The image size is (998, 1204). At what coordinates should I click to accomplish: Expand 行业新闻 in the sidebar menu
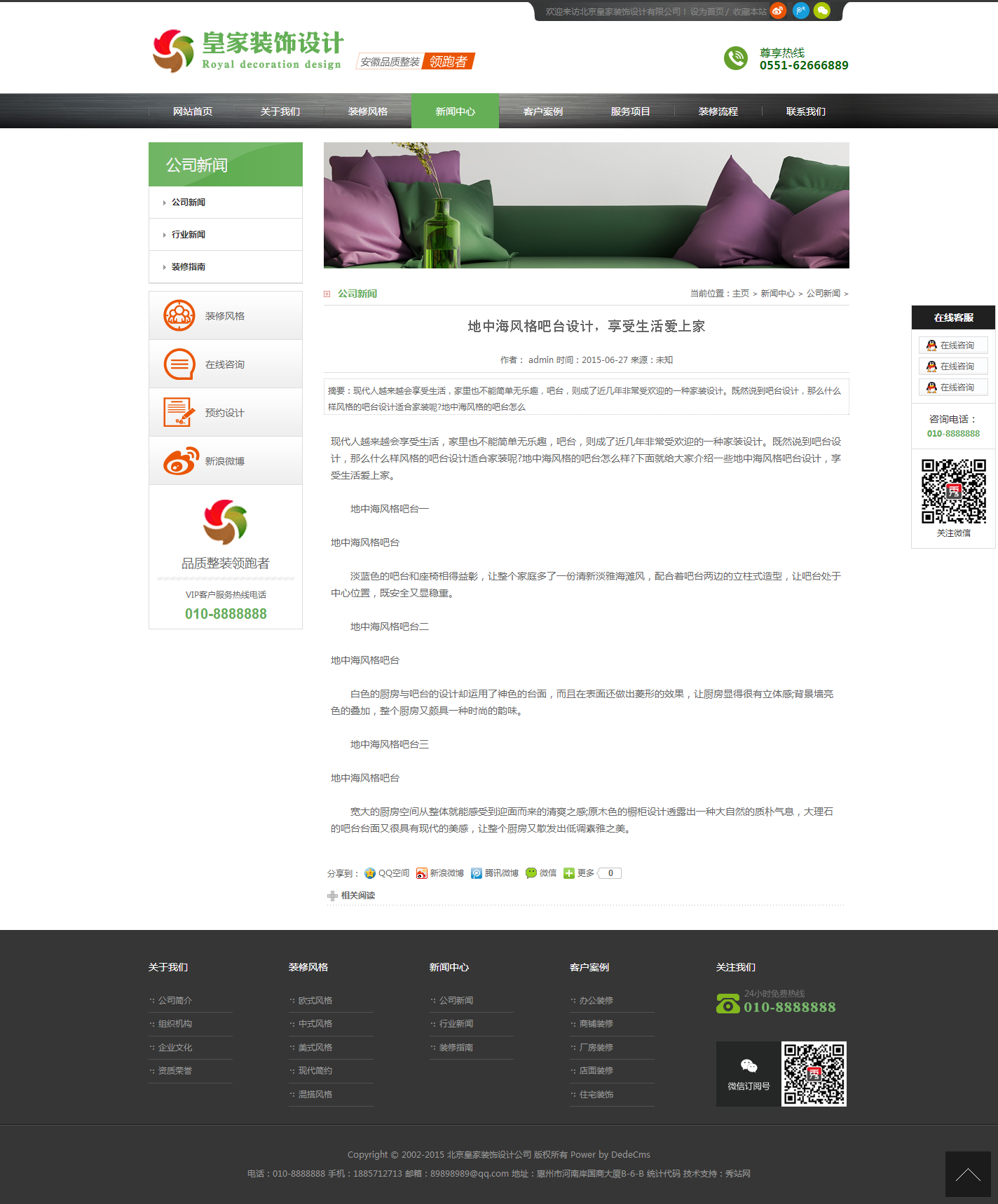189,235
